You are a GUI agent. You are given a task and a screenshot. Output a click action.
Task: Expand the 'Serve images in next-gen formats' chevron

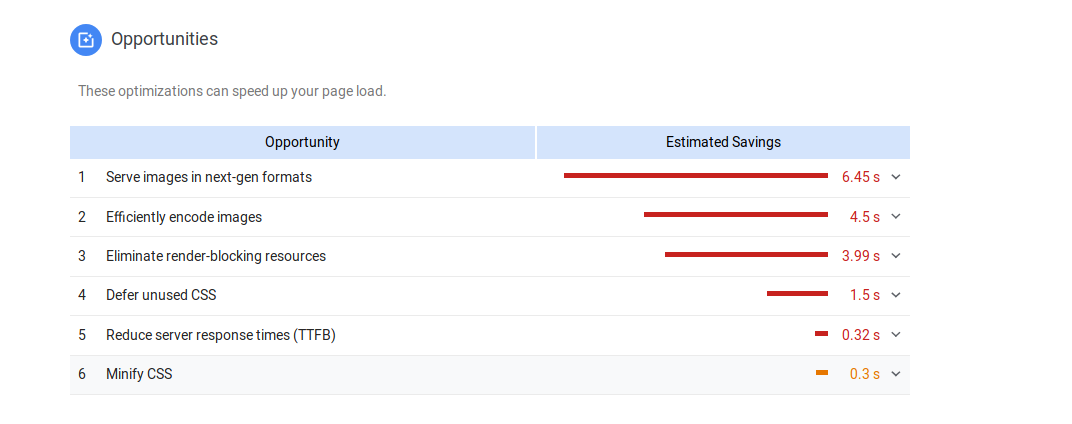896,177
